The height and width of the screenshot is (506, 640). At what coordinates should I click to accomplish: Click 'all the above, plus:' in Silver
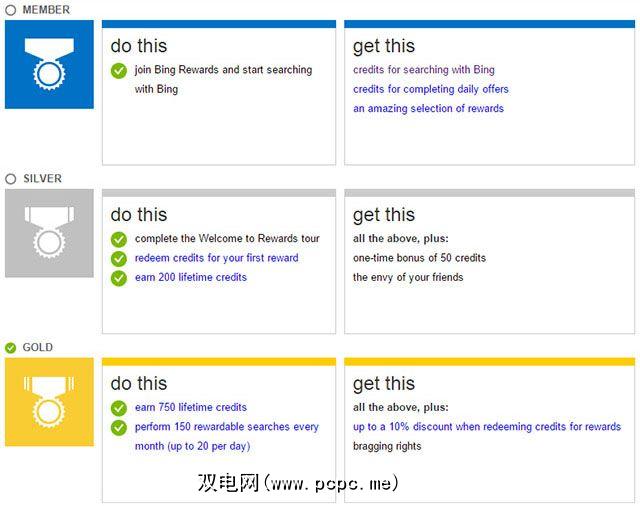pyautogui.click(x=400, y=239)
